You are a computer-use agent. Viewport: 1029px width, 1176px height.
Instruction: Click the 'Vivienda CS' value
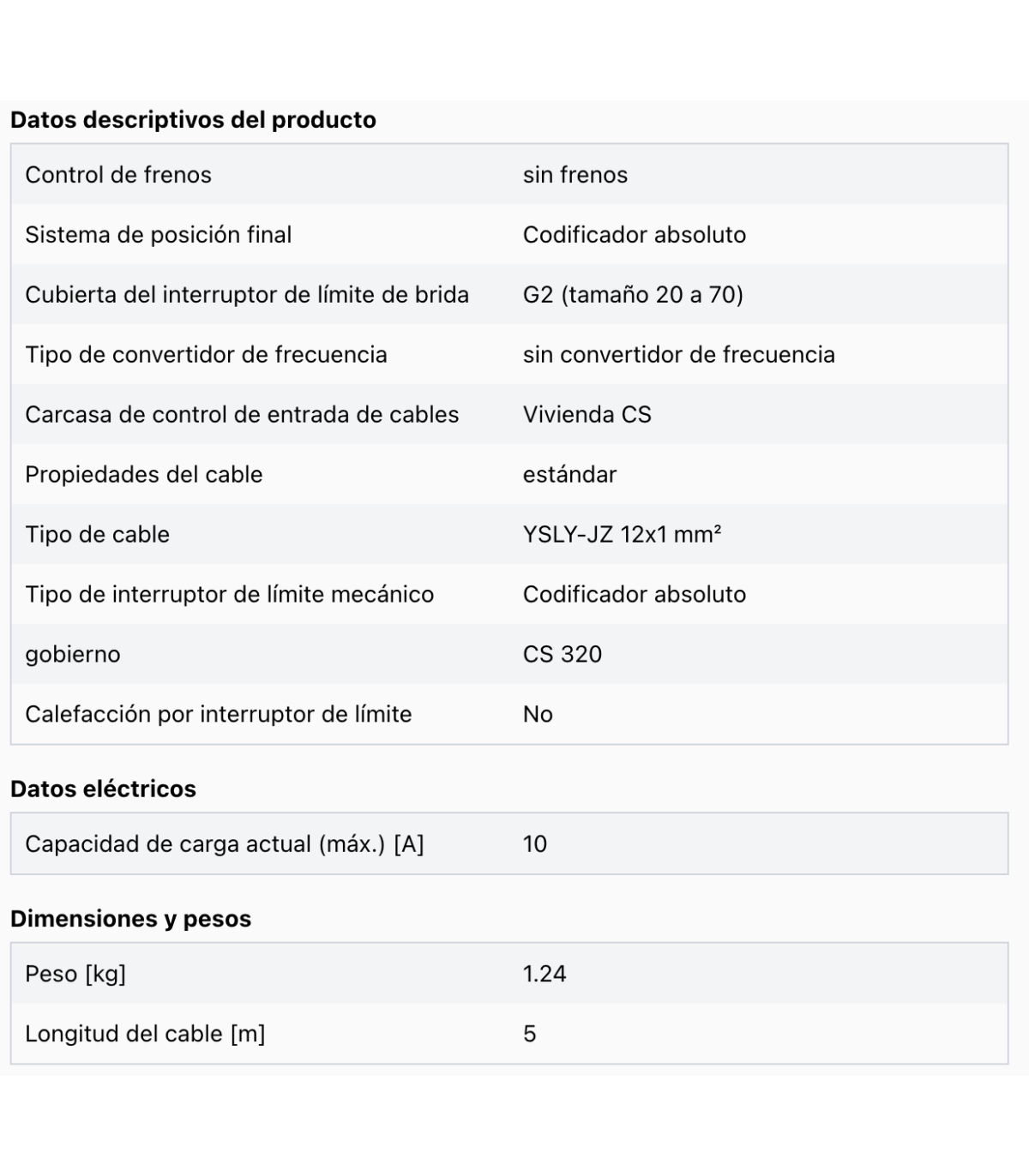pyautogui.click(x=587, y=415)
